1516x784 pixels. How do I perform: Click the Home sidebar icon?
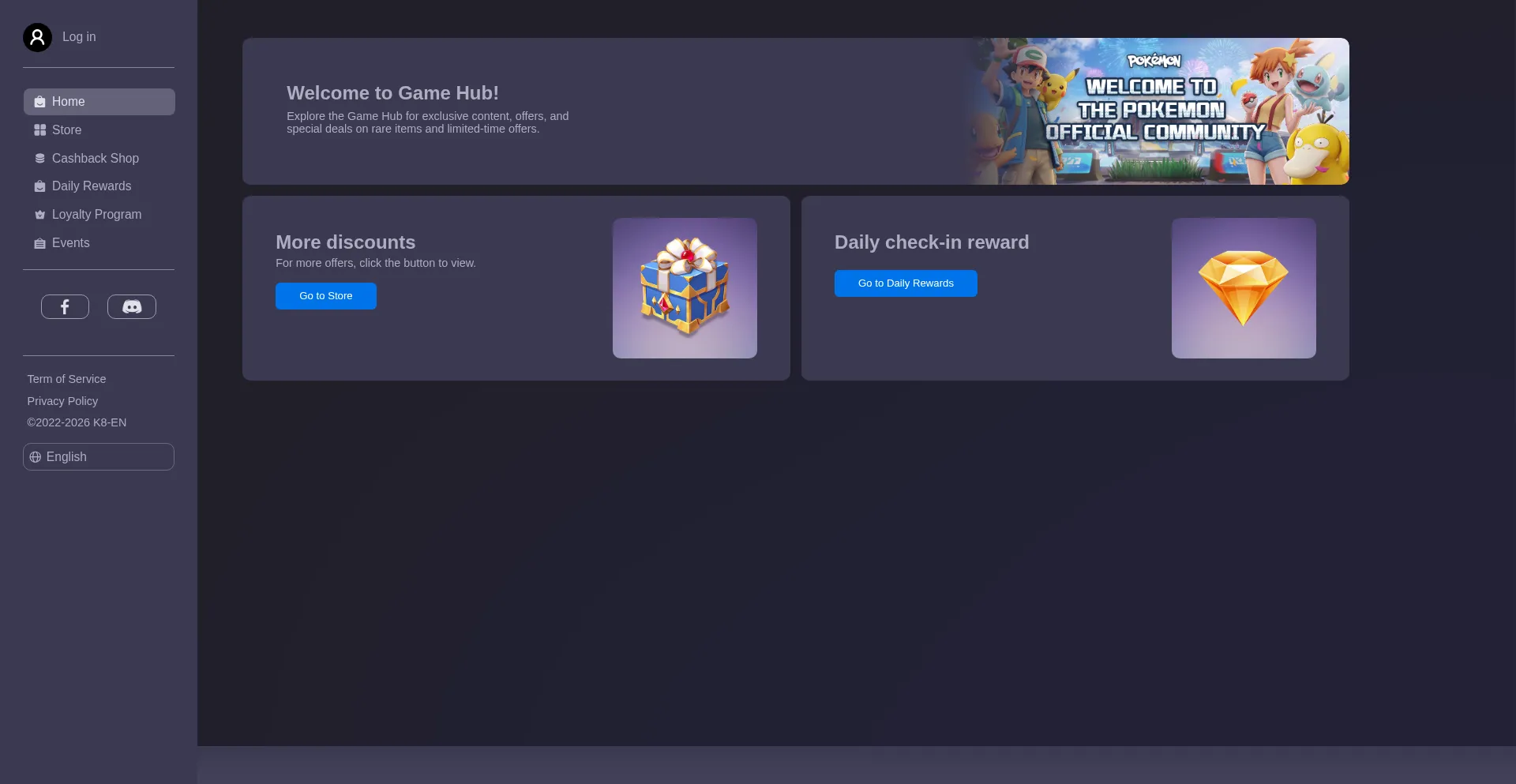pos(39,102)
